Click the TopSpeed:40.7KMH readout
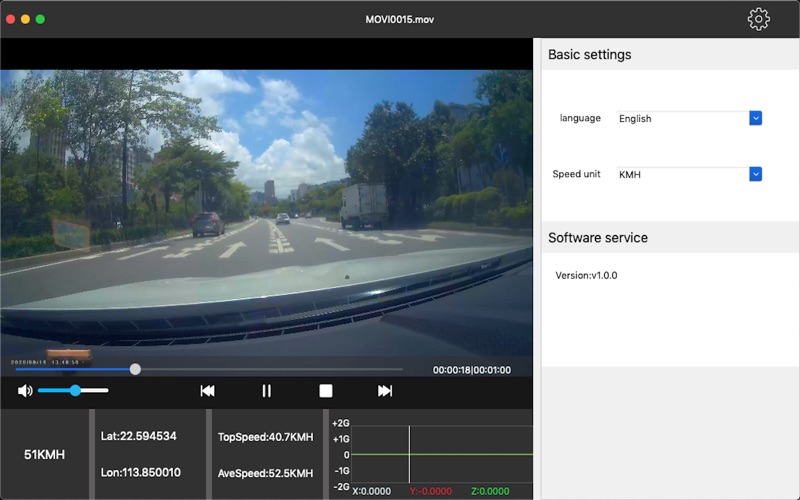 [x=265, y=437]
